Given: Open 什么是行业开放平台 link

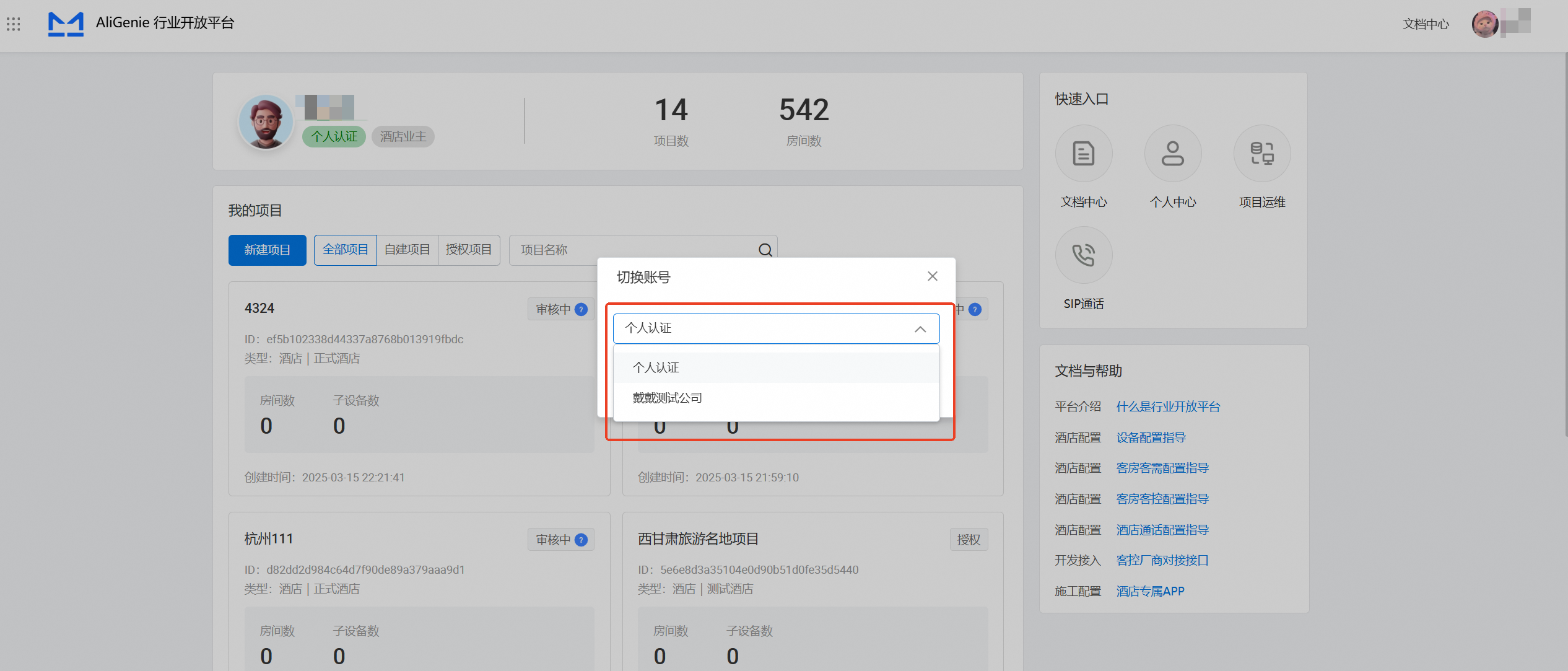Looking at the screenshot, I should click(x=1168, y=407).
